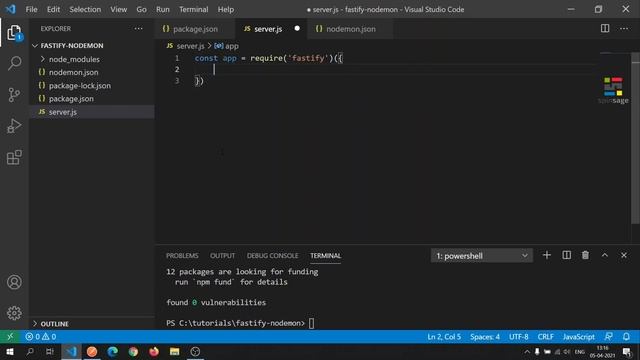Screen dimensions: 640x360
Task: Select the TERMINAL panel tab
Action: (x=325, y=256)
